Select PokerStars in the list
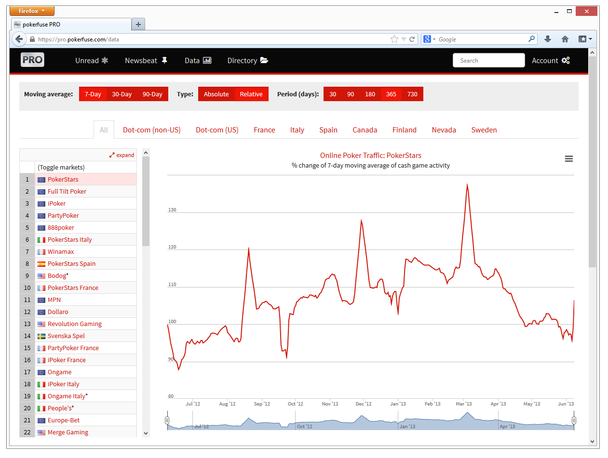Viewport: 608px width, 458px height. [78, 179]
